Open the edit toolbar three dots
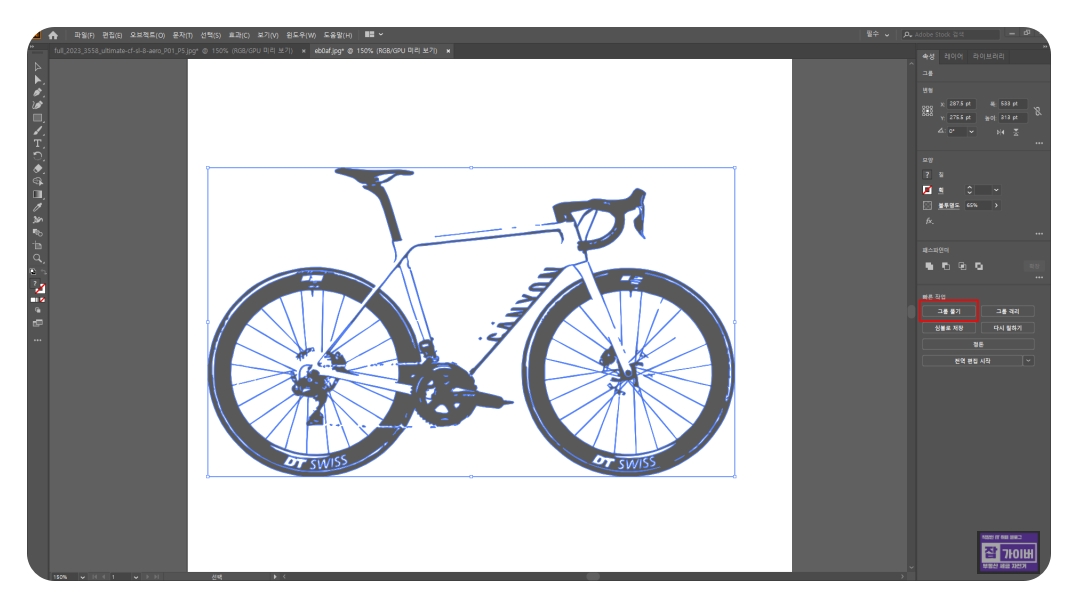This screenshot has height=608, width=1078. click(x=38, y=340)
